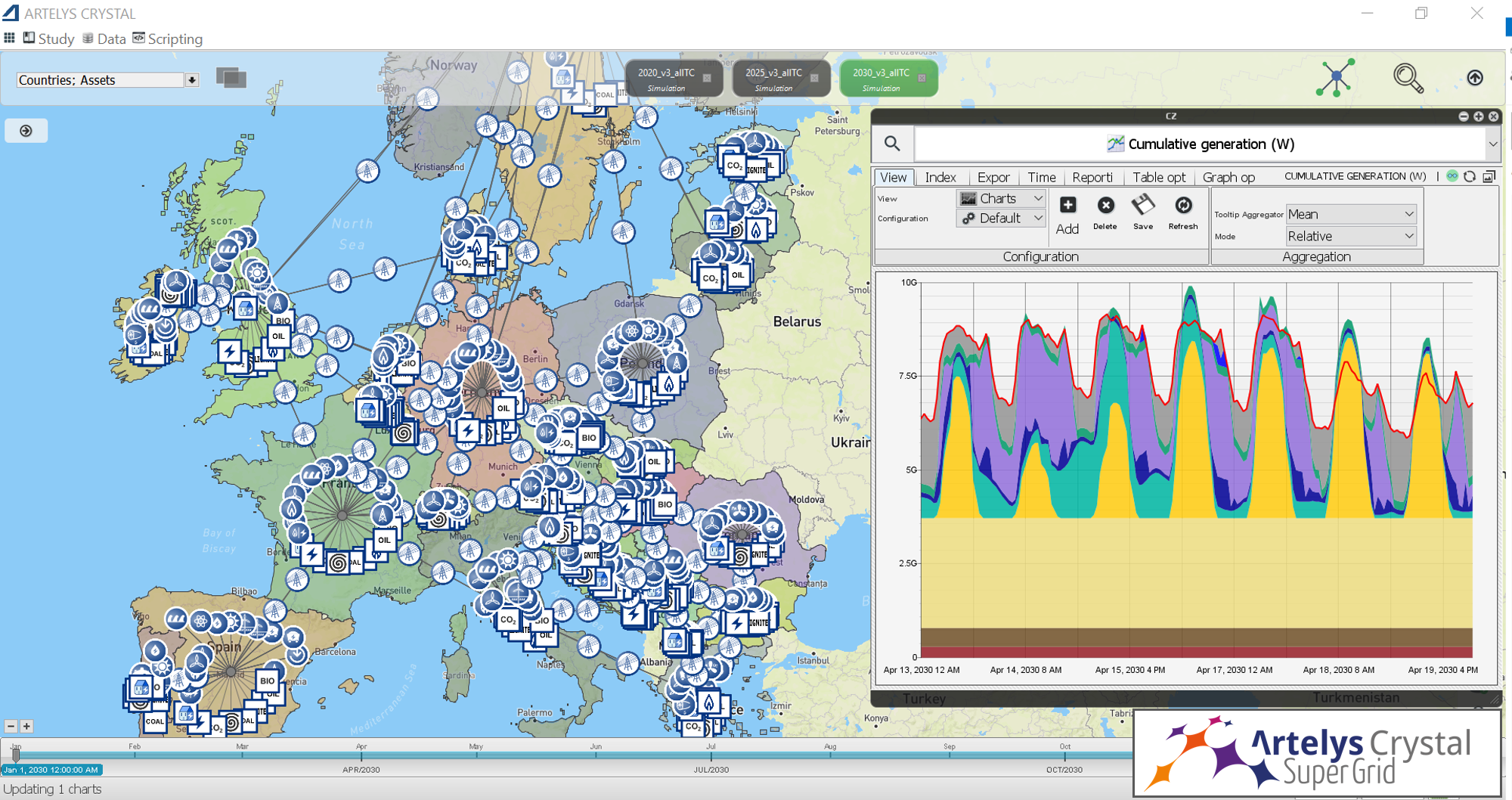This screenshot has width=1512, height=800.
Task: Expand the side panel arrow button
Action: pos(26,131)
